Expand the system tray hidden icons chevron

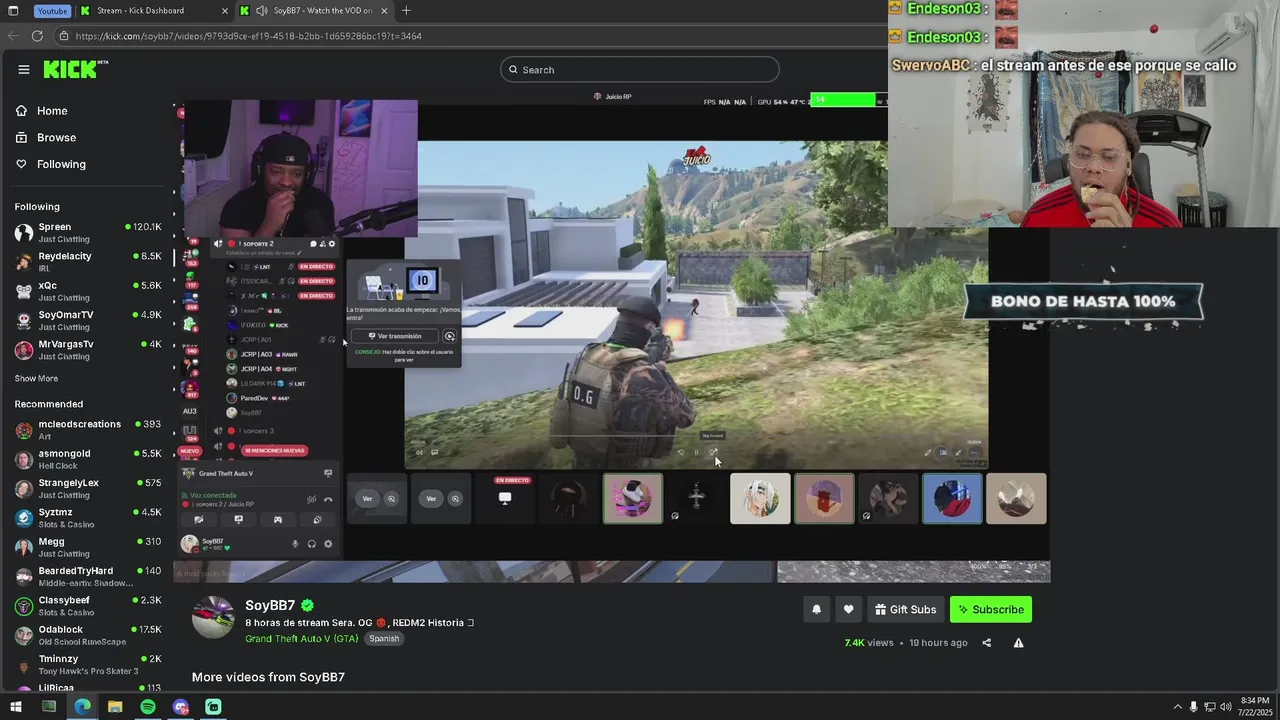pos(1176,707)
